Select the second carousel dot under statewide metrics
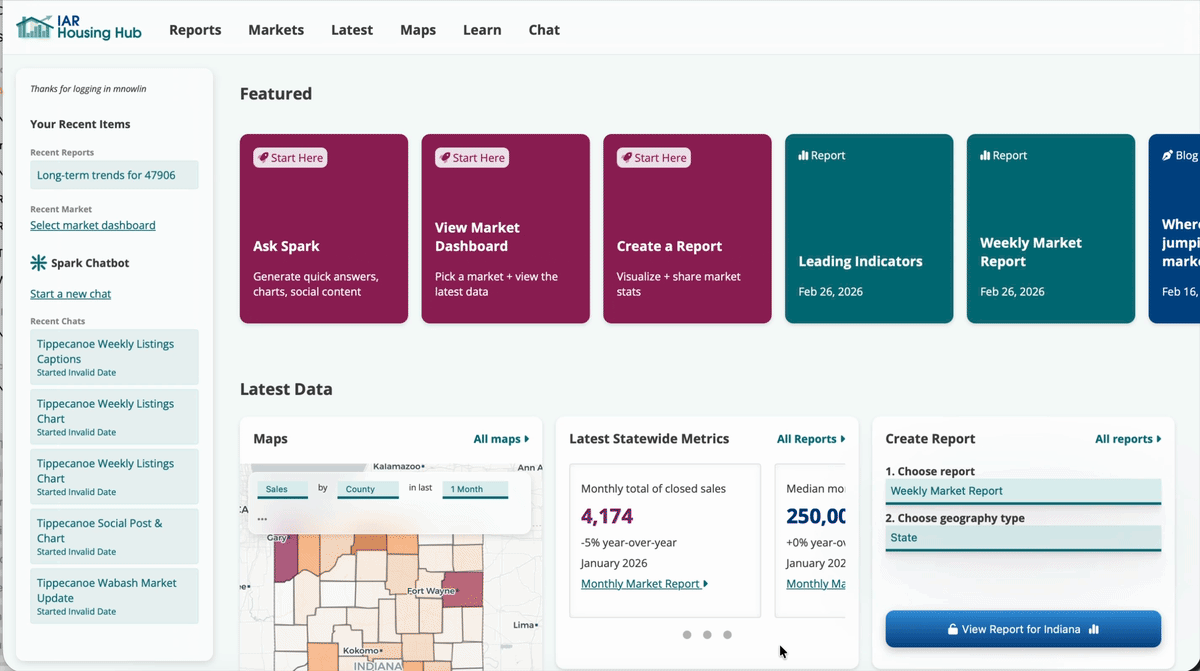 [x=707, y=634]
